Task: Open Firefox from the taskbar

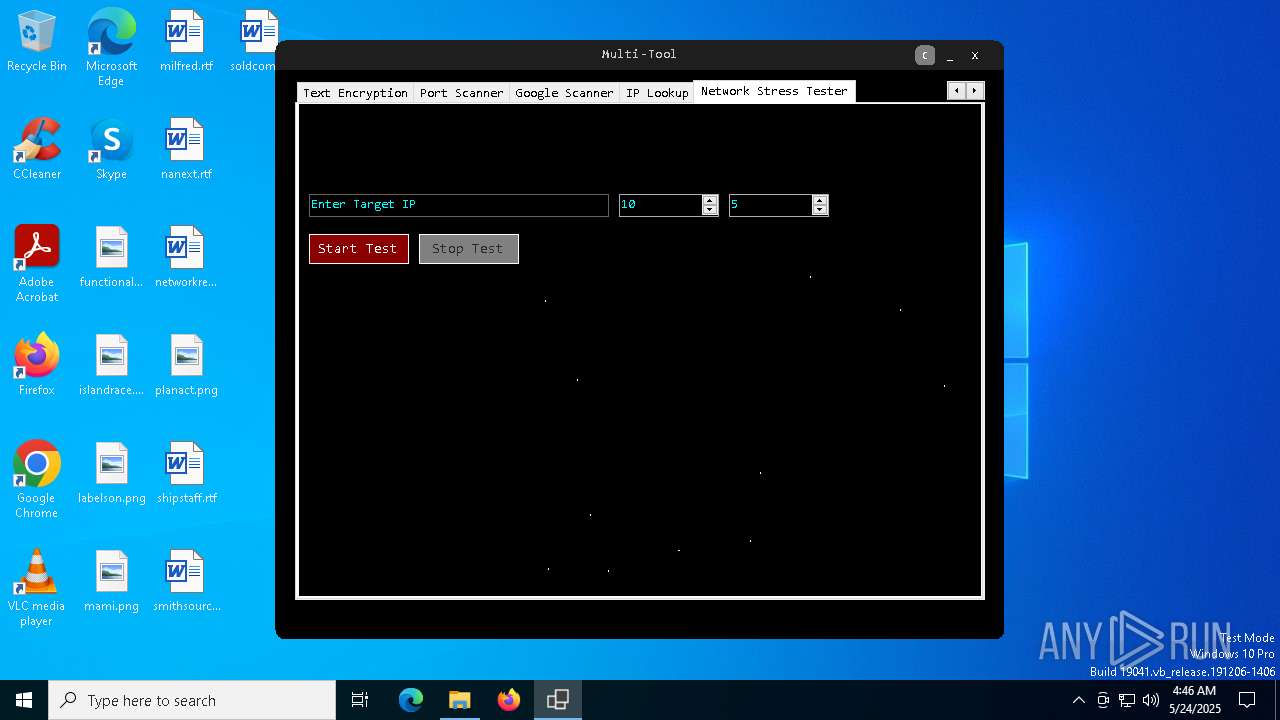Action: 508,700
